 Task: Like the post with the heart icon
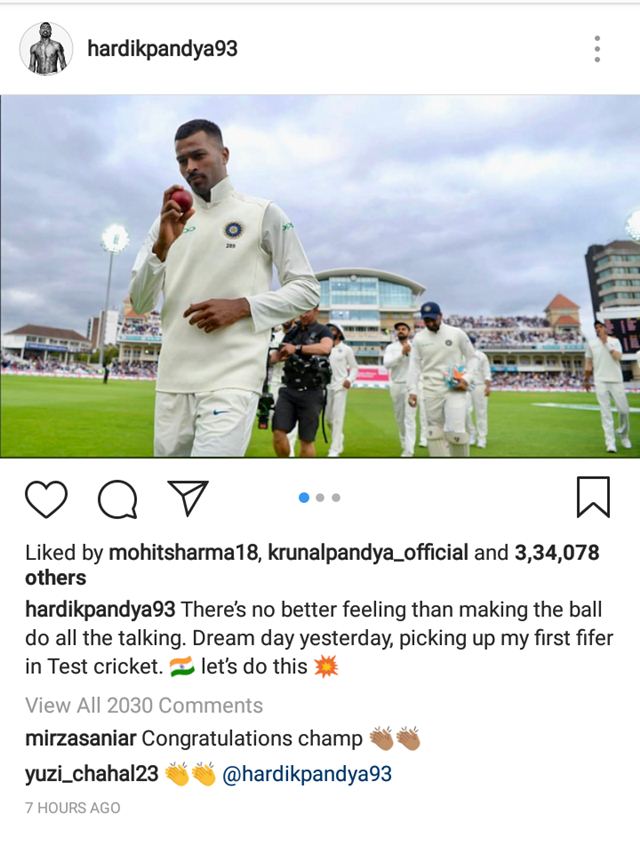46,499
